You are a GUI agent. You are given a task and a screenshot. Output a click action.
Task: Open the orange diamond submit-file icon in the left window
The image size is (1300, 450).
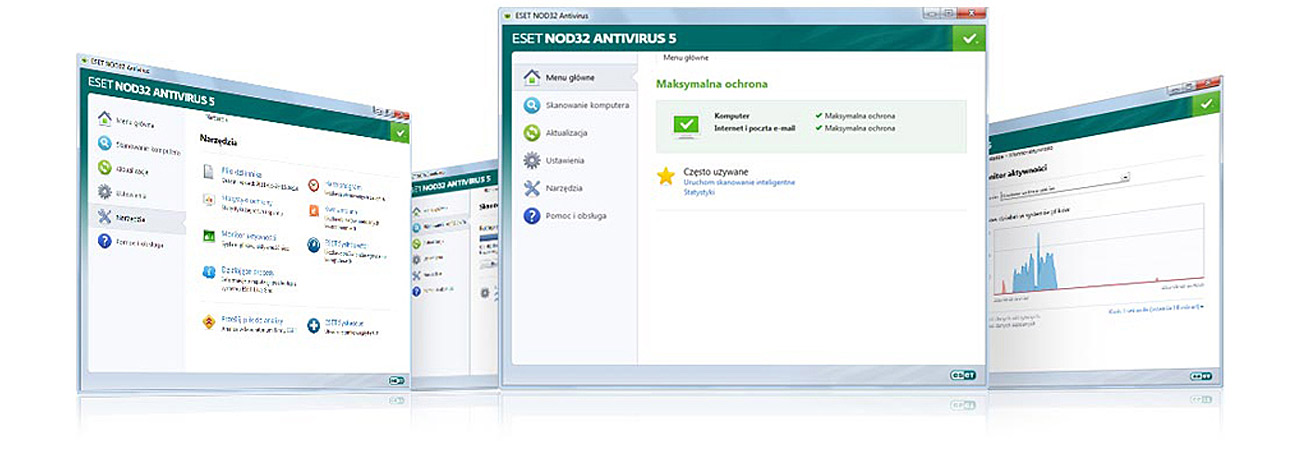coord(209,321)
